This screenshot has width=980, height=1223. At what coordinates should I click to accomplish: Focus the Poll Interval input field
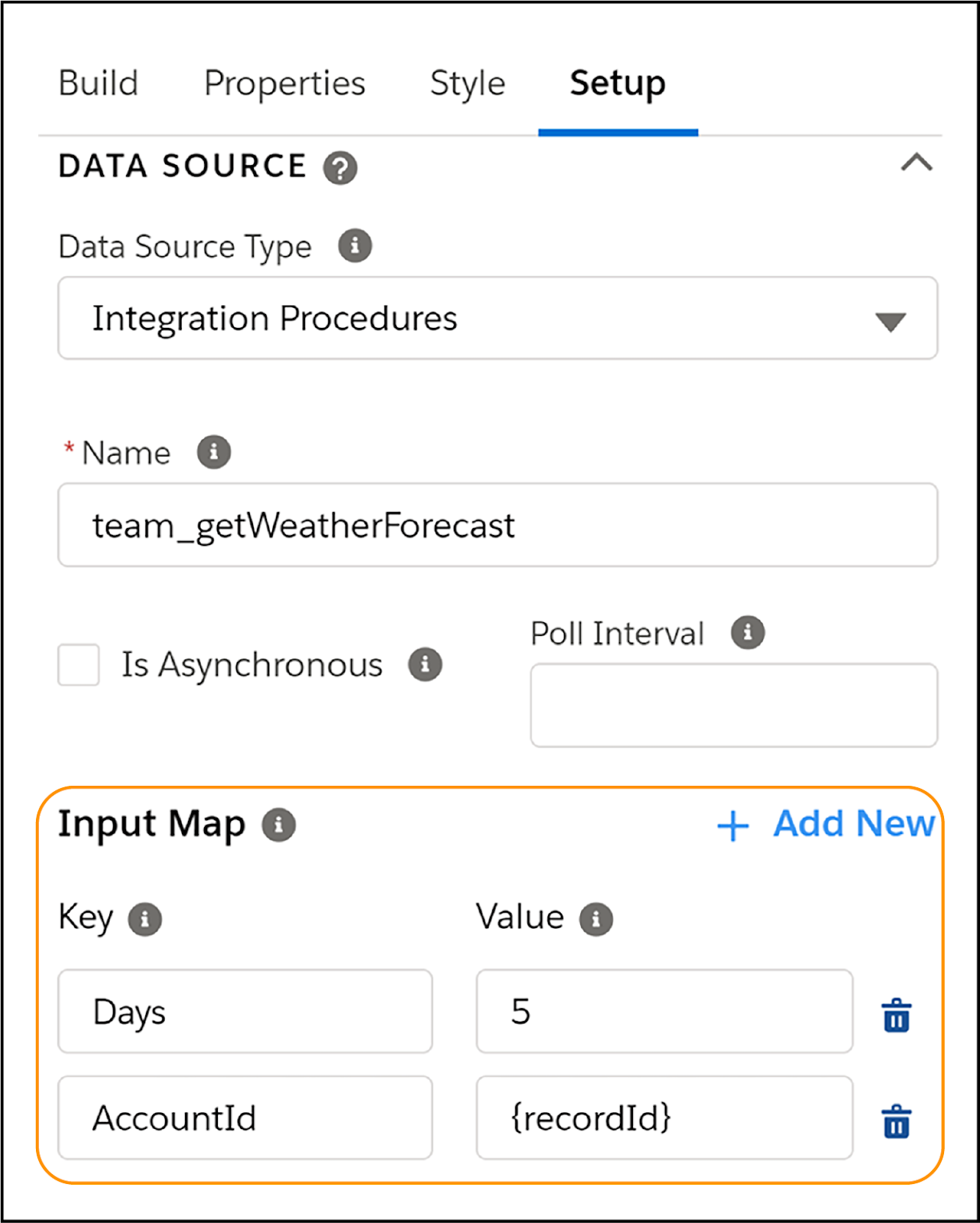click(x=734, y=706)
